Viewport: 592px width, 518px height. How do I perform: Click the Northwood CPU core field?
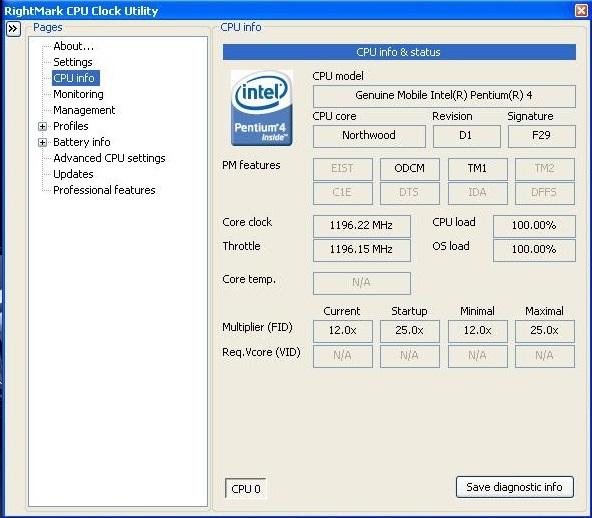pos(369,136)
